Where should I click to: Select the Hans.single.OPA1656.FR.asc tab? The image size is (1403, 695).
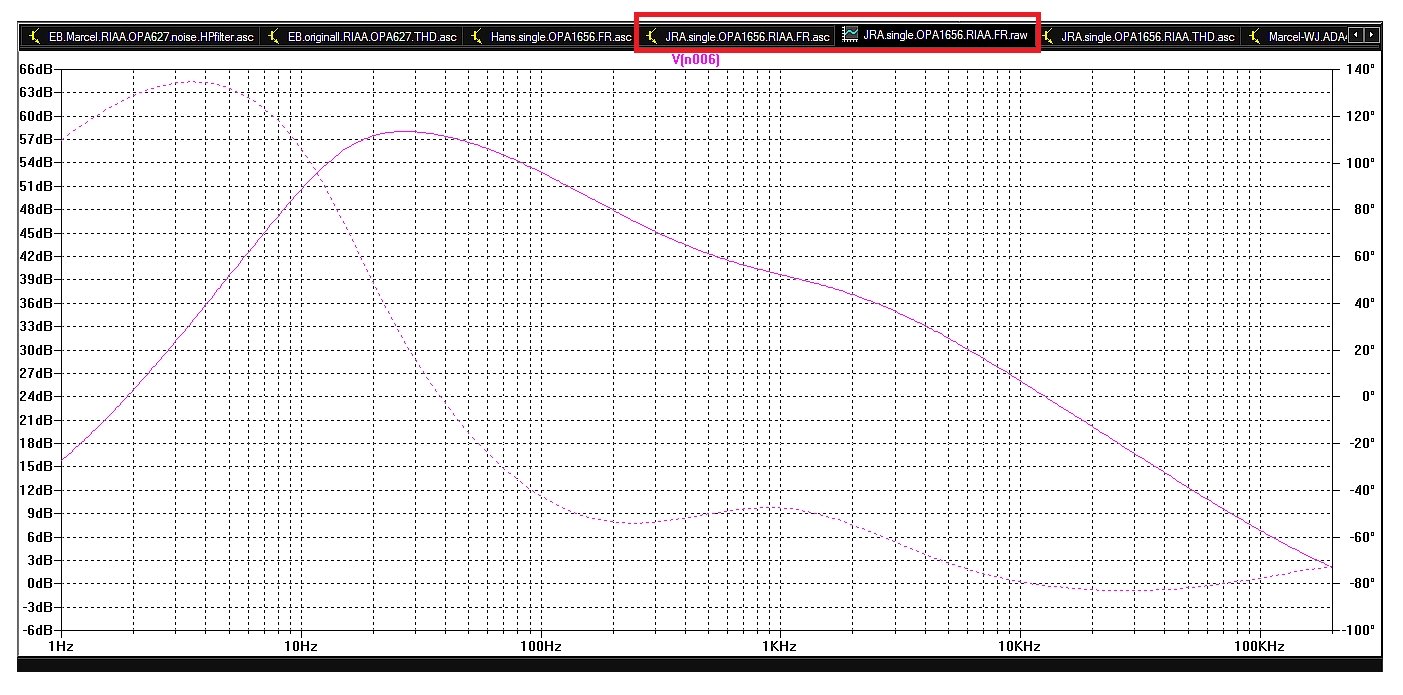[549, 37]
